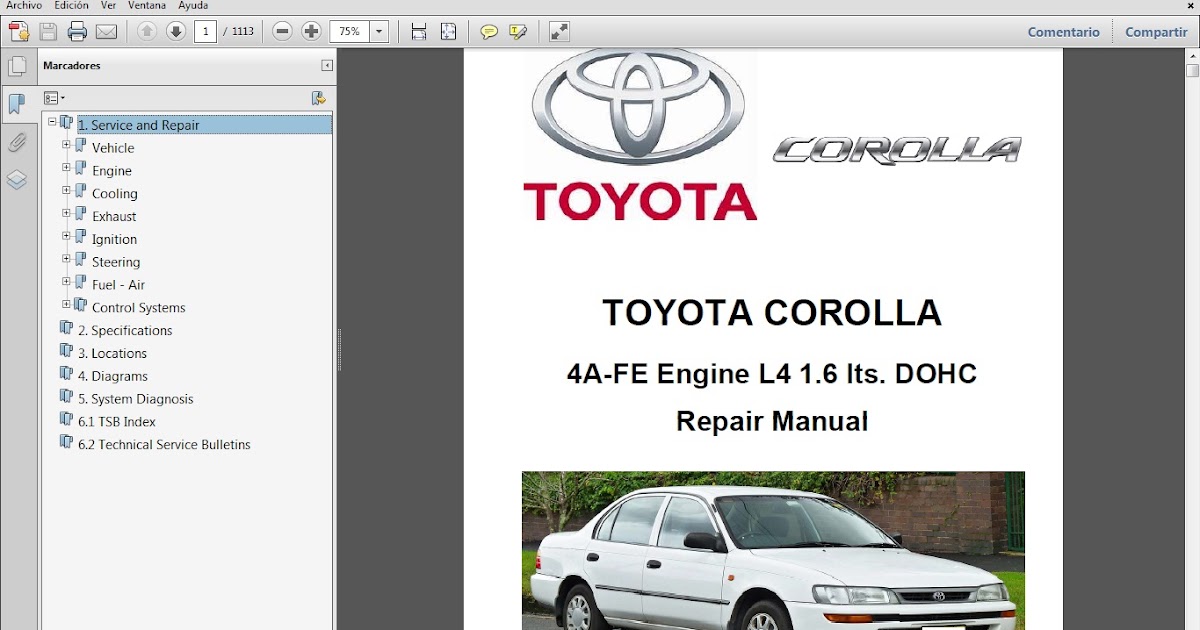Viewport: 1200px width, 630px height.
Task: Select the 'Exhaust' bookmark
Action: pos(114,216)
